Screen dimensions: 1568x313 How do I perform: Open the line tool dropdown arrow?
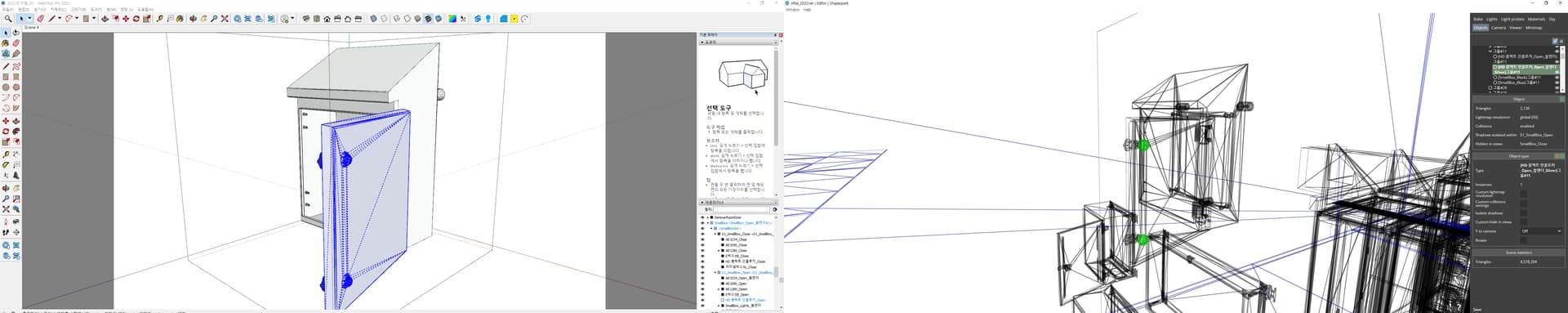(60, 18)
